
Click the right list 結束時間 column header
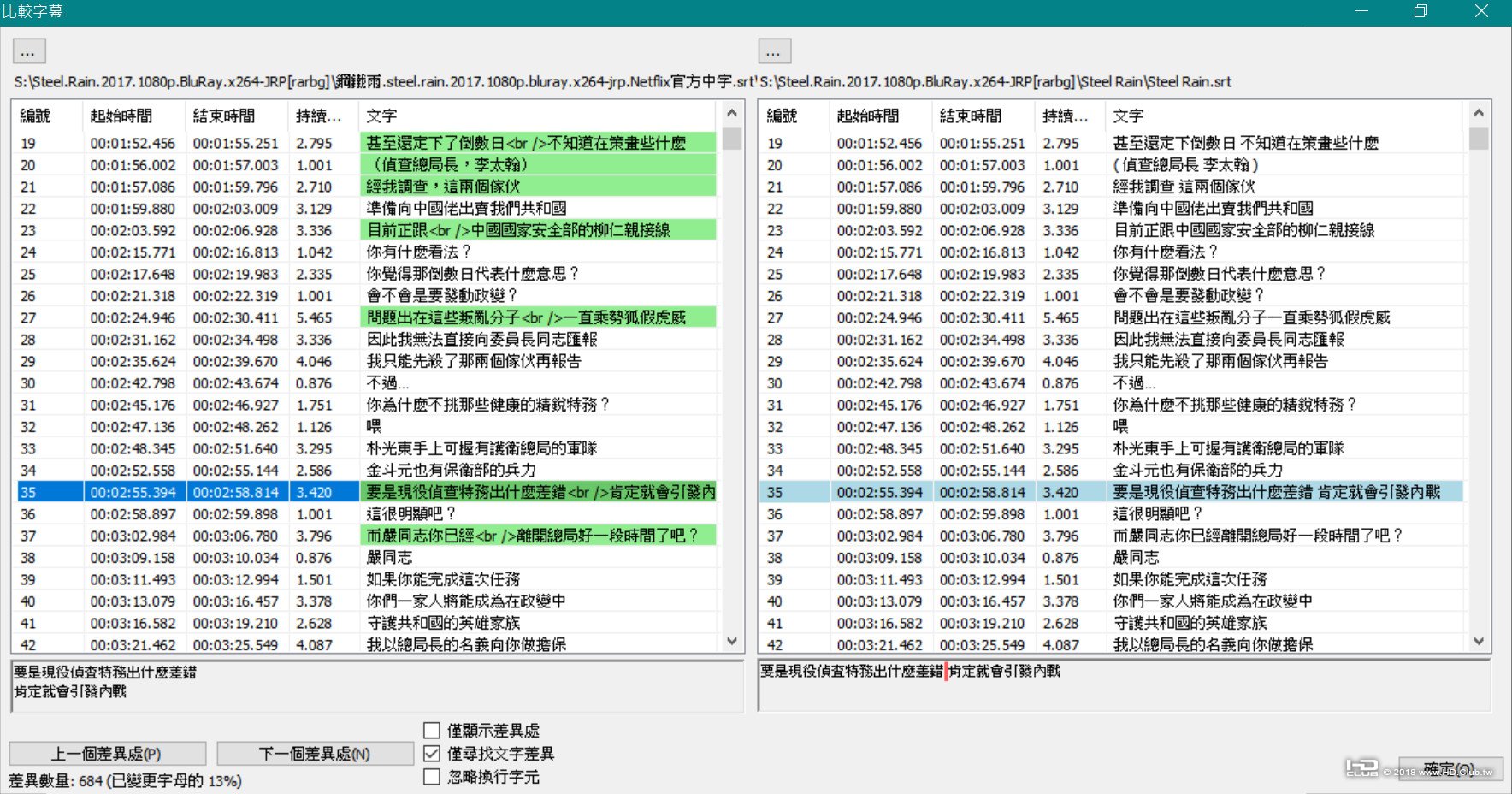click(983, 116)
